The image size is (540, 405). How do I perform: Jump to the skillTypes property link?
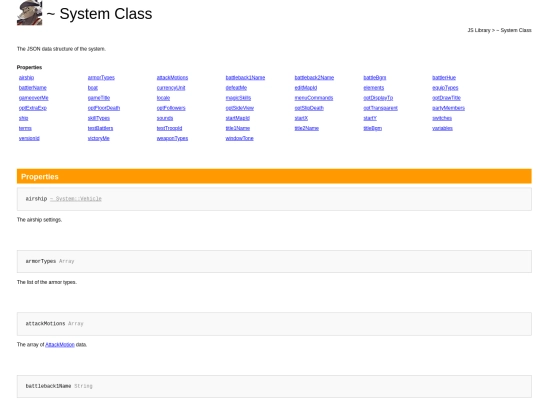pos(98,118)
